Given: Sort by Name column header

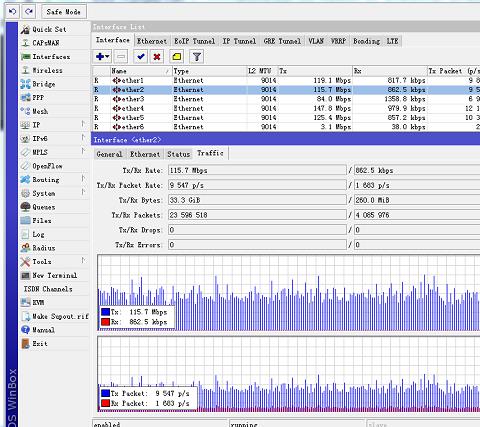Looking at the screenshot, I should 141,71.
